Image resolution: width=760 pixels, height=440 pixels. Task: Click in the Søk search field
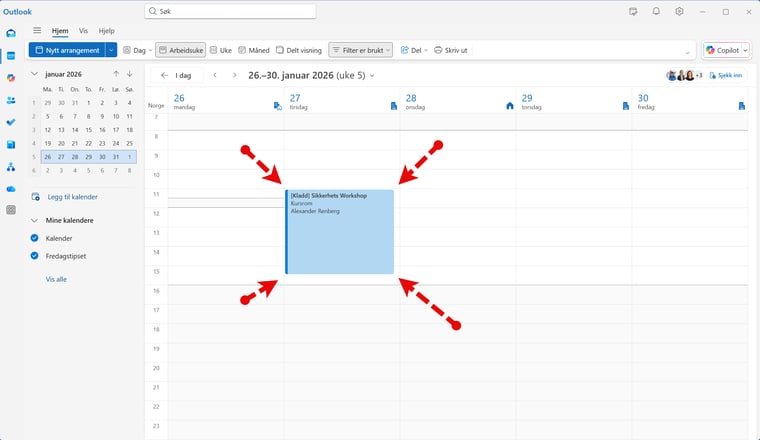[x=230, y=11]
